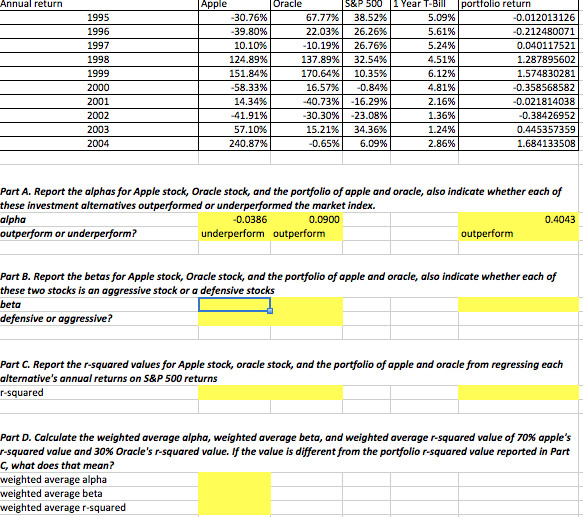Viewport: 583px width, 517px height.
Task: Click Apple 2000 return -58.33%
Action: [x=234, y=87]
